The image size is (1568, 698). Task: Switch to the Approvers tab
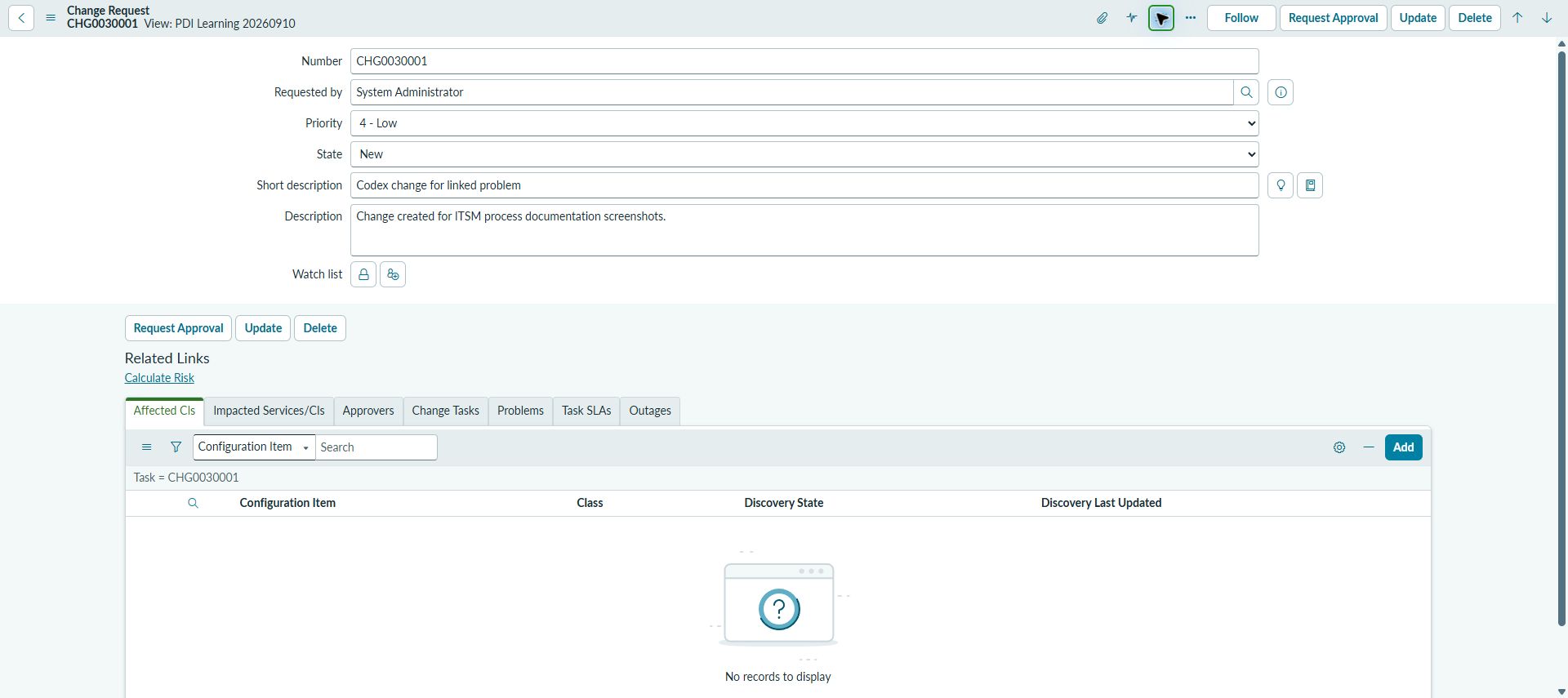[368, 411]
